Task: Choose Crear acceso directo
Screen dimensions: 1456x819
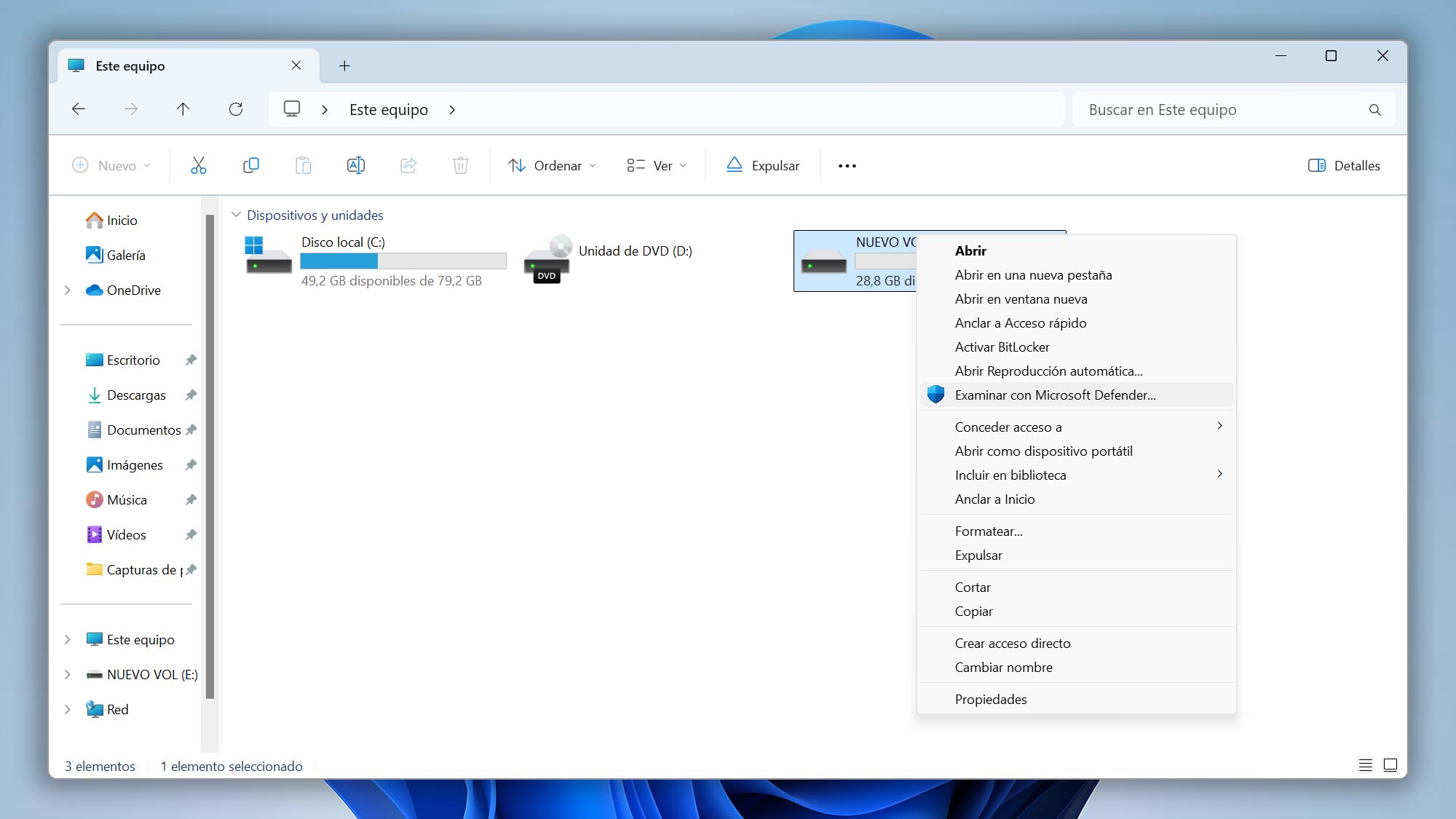Action: (1077, 643)
